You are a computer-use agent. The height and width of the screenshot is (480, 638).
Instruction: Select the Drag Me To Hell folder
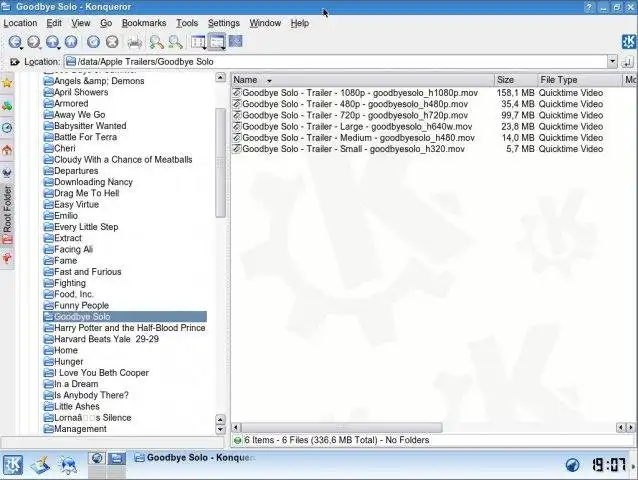pyautogui.click(x=81, y=193)
